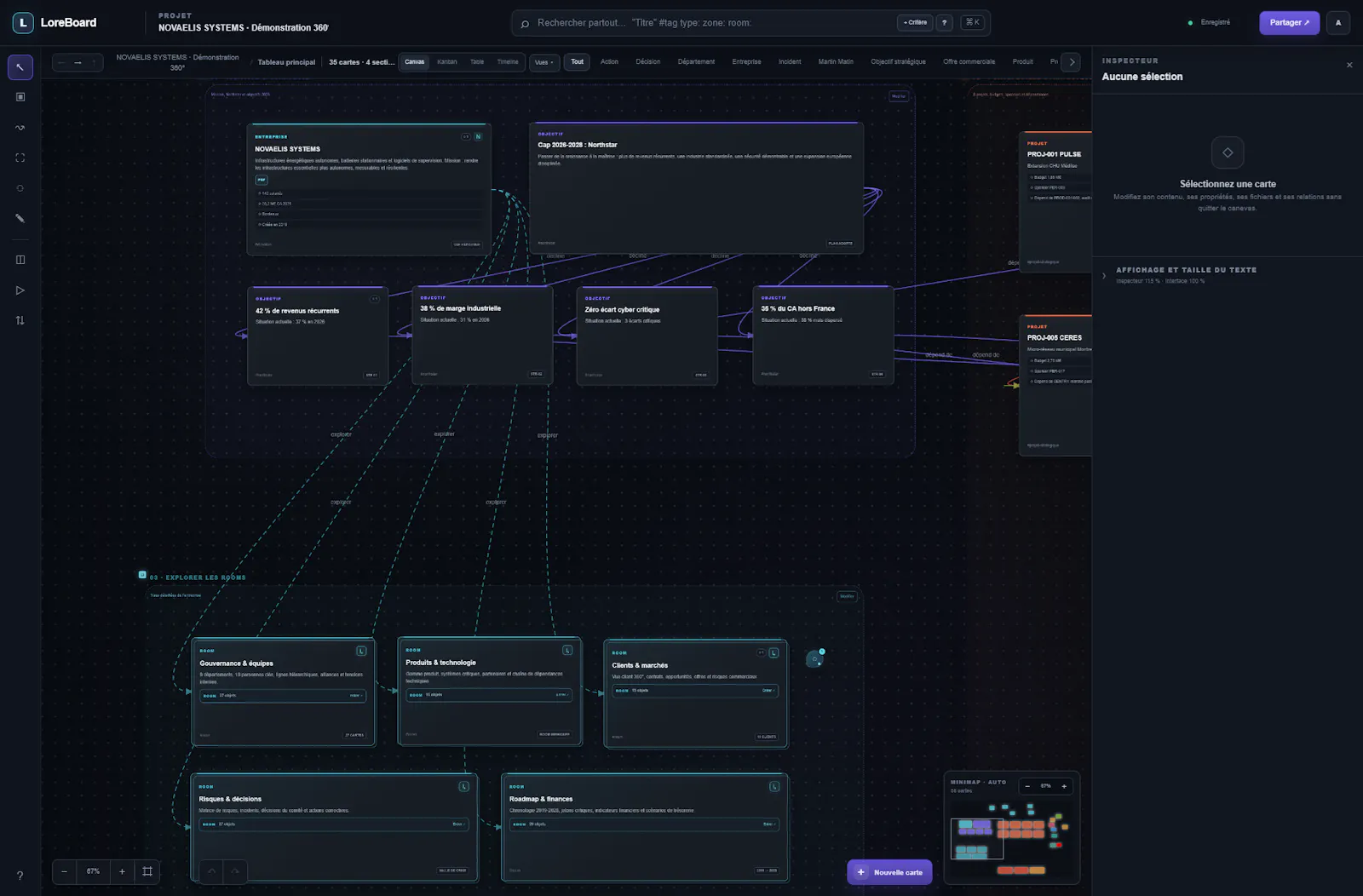Click the Partager button
Image resolution: width=1363 pixels, height=896 pixels.
pos(1290,23)
